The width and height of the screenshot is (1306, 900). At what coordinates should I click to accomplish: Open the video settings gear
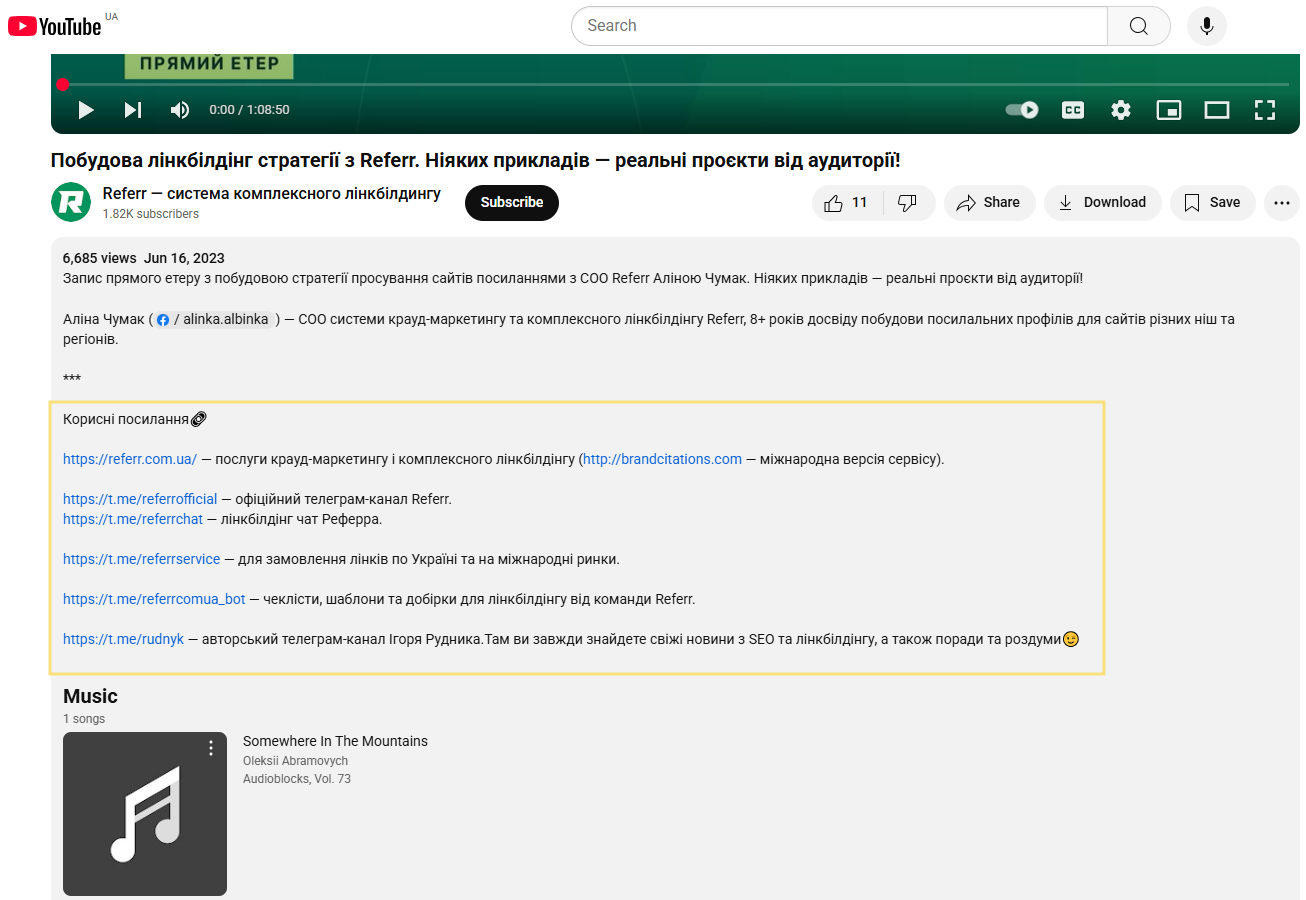(1120, 110)
